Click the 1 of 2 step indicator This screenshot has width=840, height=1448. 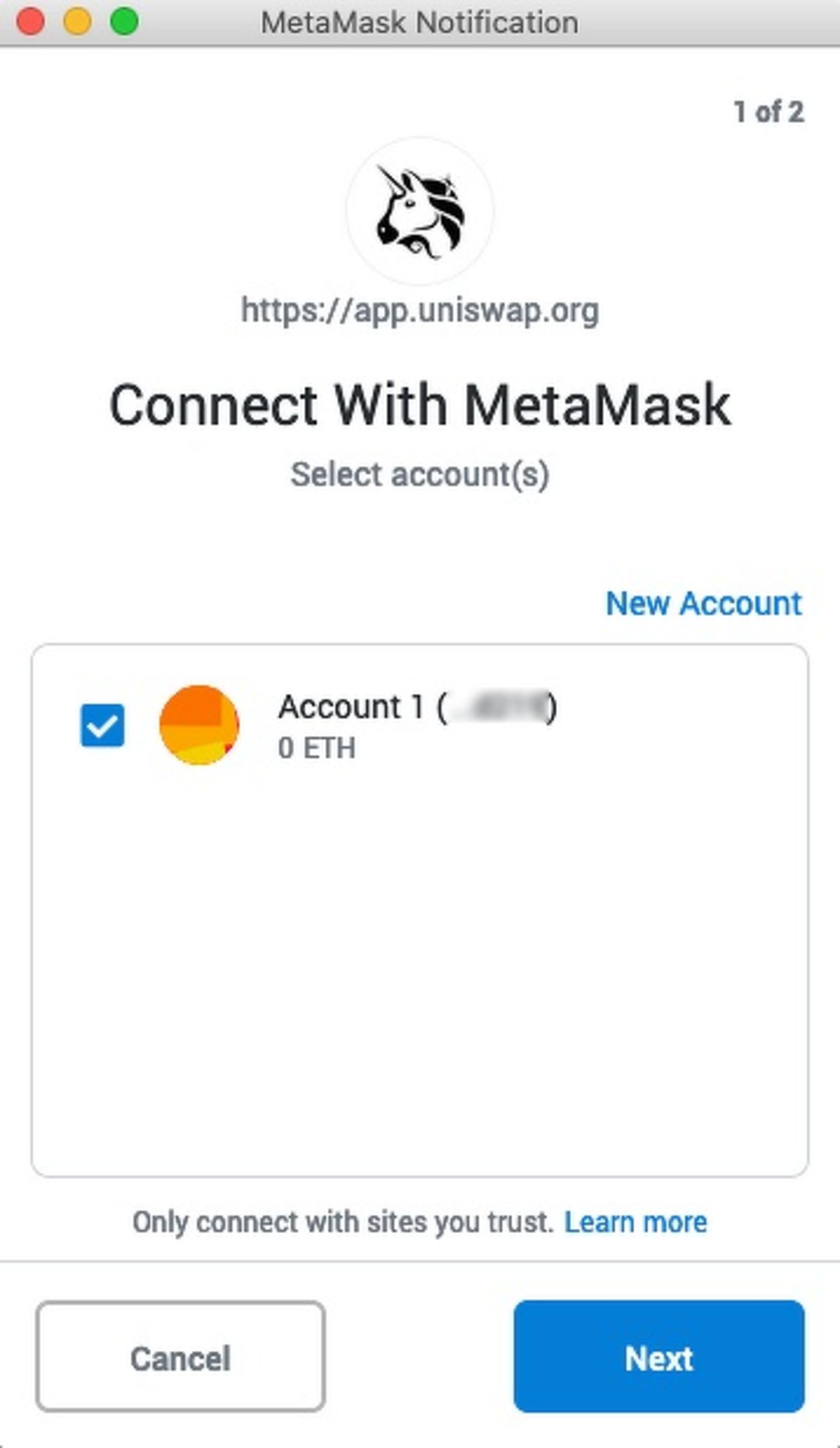tap(769, 112)
